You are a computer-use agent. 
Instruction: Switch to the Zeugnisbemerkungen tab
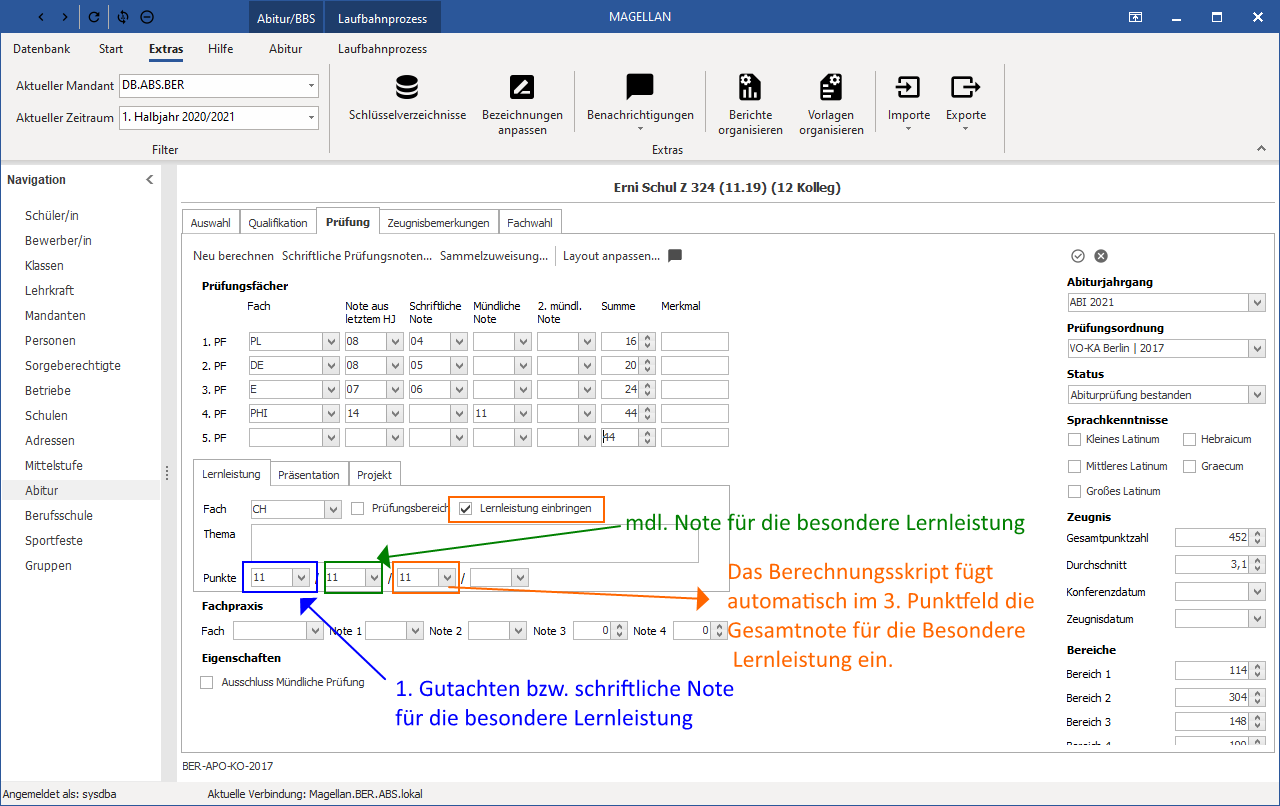coord(439,222)
